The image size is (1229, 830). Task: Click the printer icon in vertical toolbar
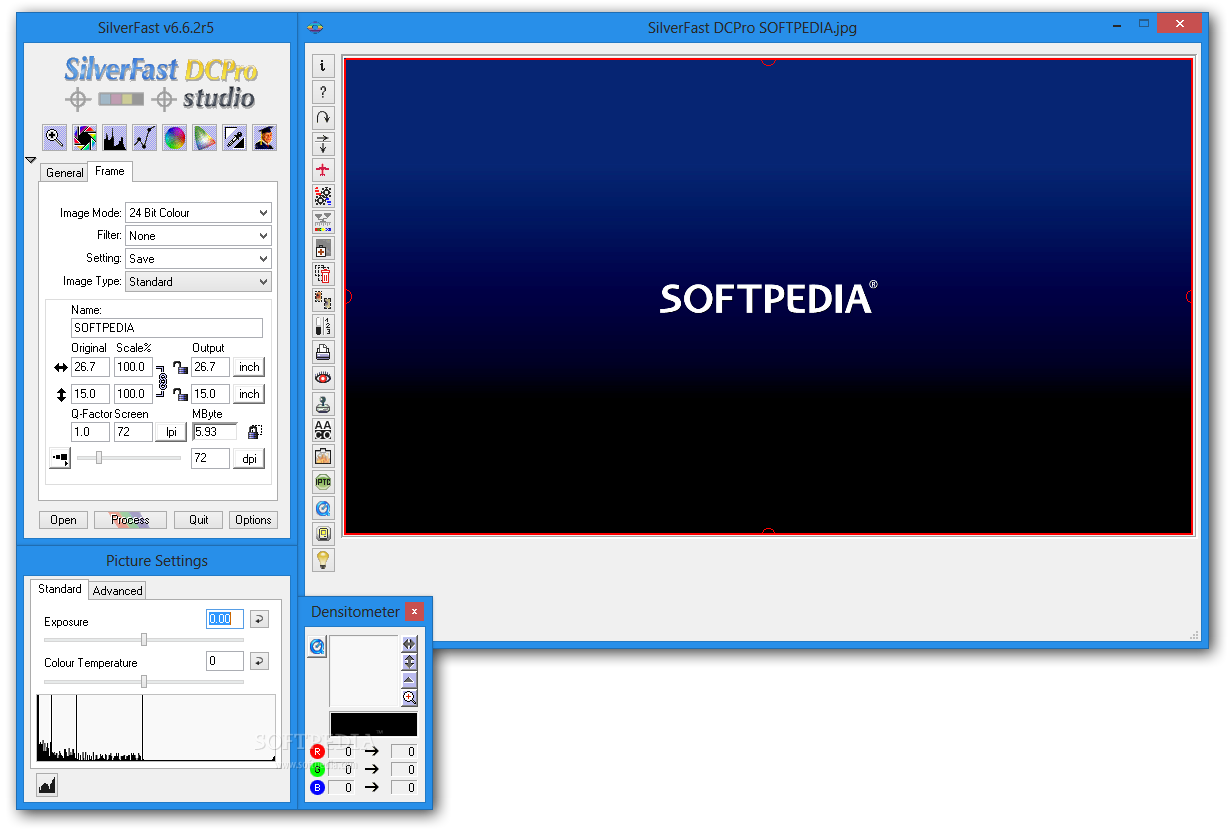click(x=323, y=352)
